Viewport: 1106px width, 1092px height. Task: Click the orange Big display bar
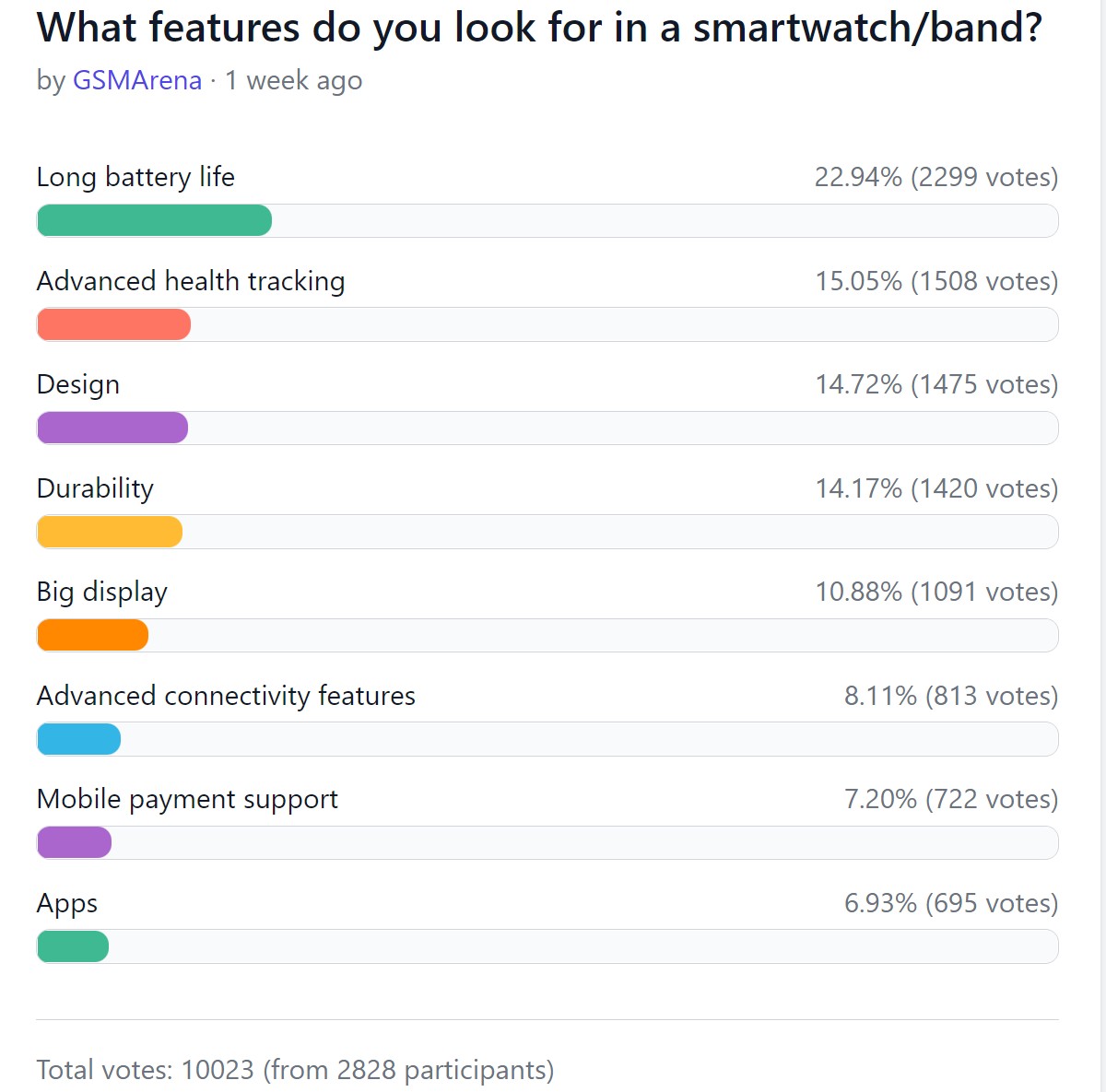[x=92, y=636]
